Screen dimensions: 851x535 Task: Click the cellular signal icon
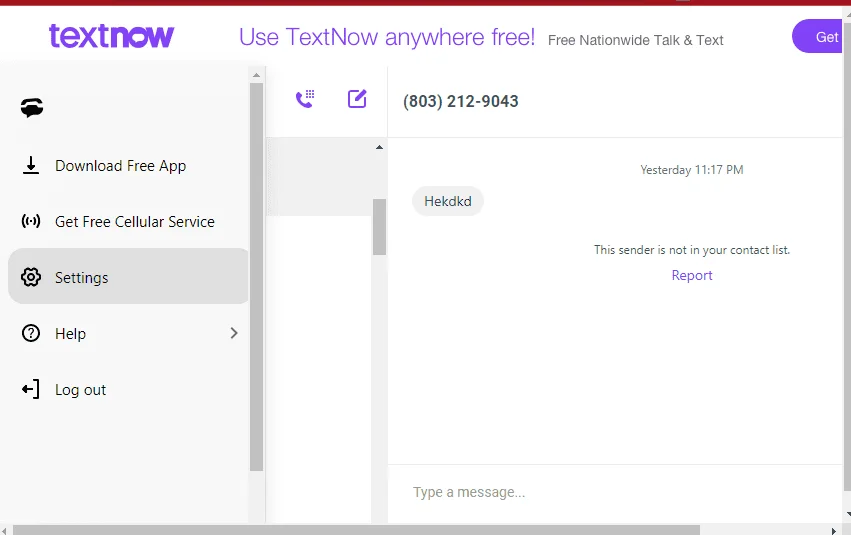pyautogui.click(x=31, y=221)
